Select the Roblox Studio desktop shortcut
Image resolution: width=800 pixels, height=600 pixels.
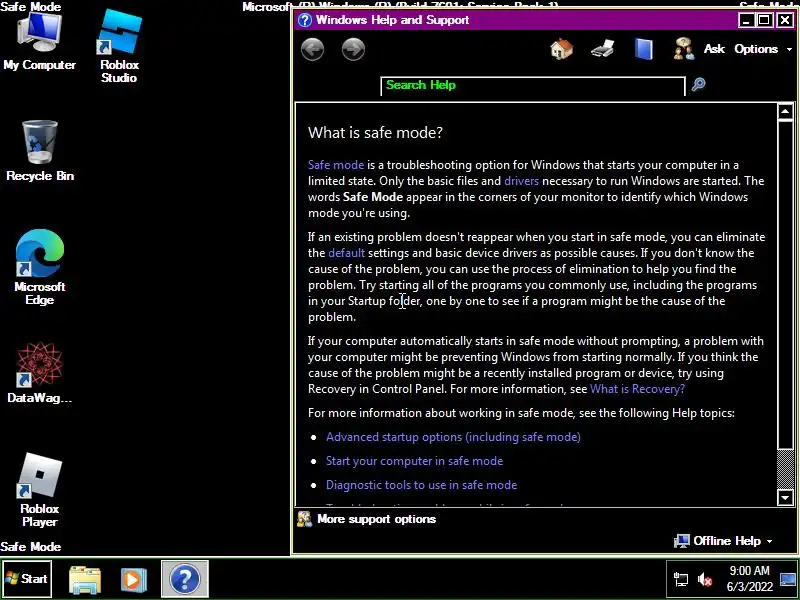[119, 47]
